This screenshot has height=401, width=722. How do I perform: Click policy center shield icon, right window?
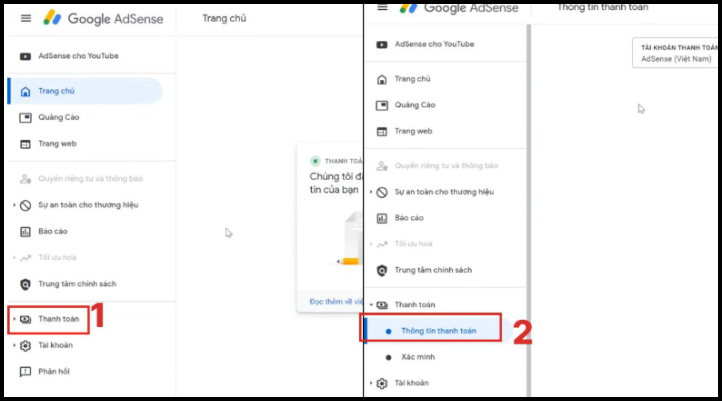point(382,271)
